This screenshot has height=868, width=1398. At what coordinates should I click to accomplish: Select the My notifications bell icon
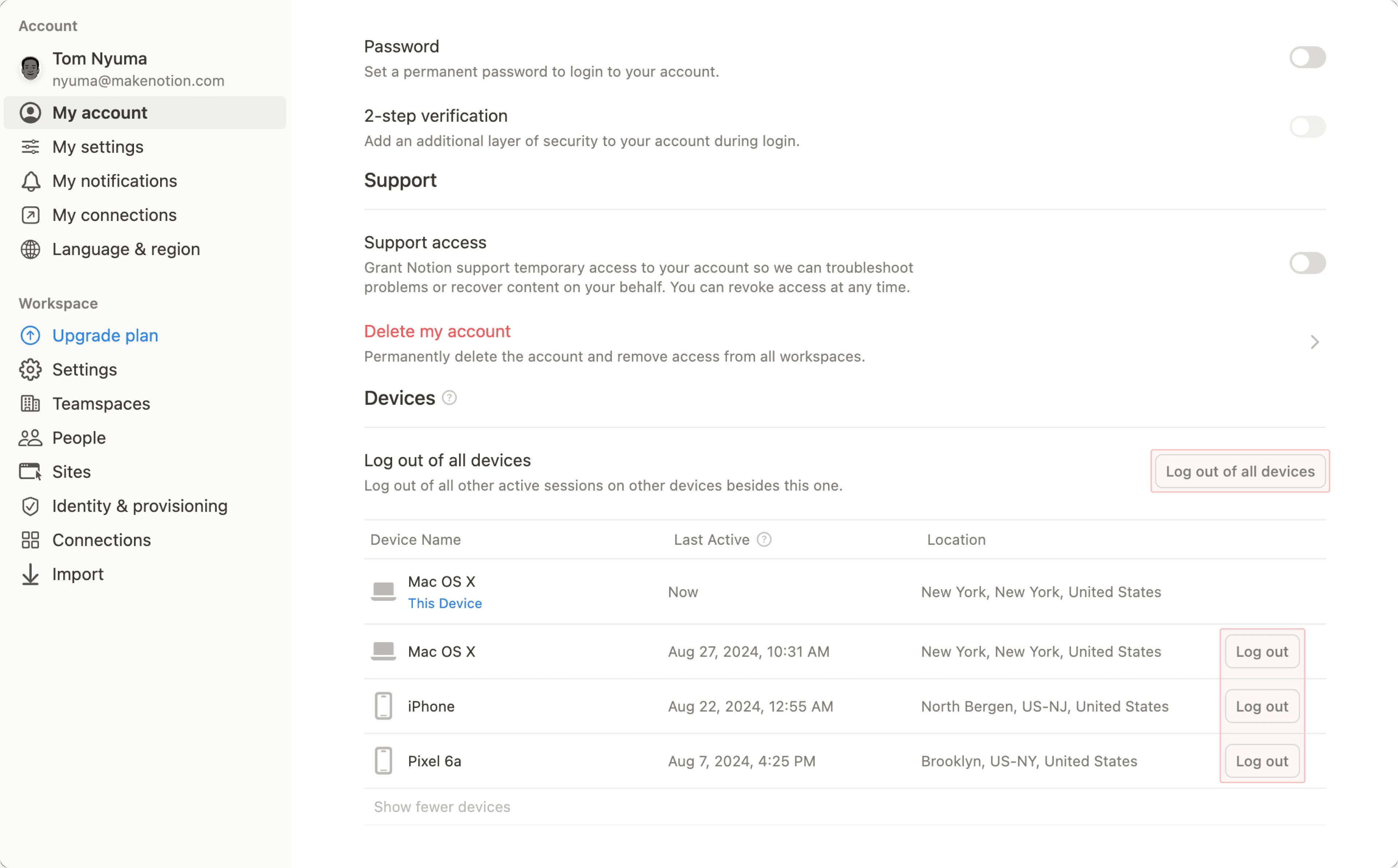(x=31, y=181)
